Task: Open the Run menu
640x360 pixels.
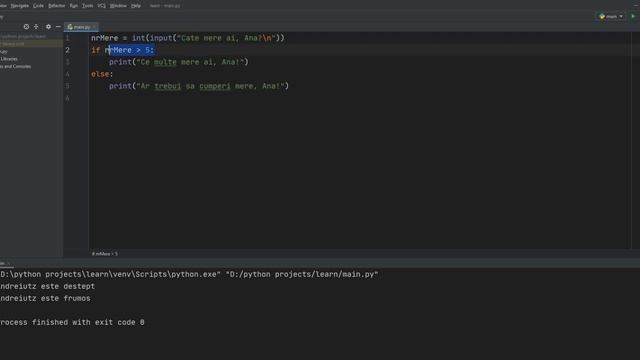Action: pyautogui.click(x=73, y=6)
